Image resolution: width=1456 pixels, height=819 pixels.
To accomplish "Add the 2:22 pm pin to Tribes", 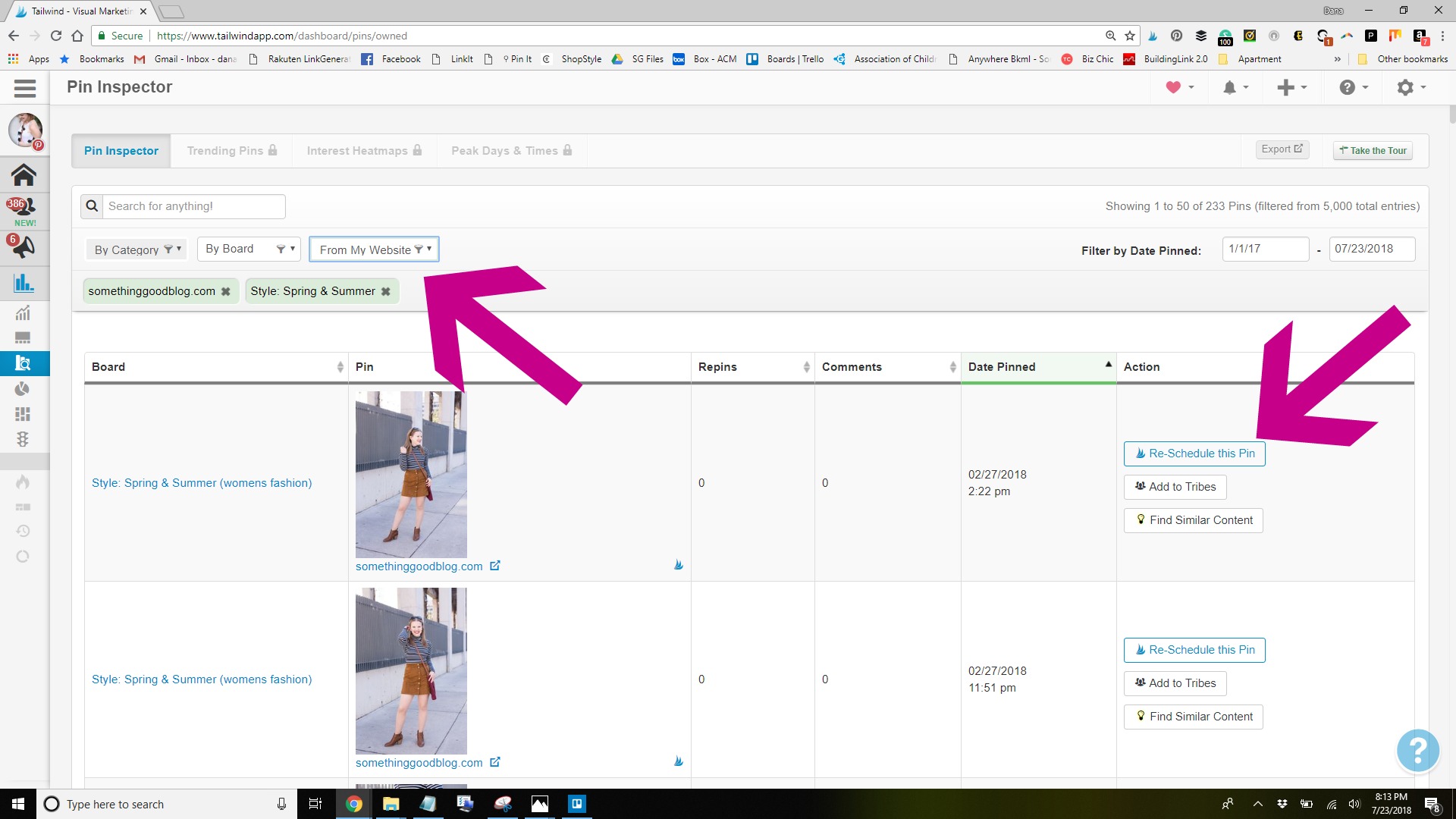I will coord(1175,487).
